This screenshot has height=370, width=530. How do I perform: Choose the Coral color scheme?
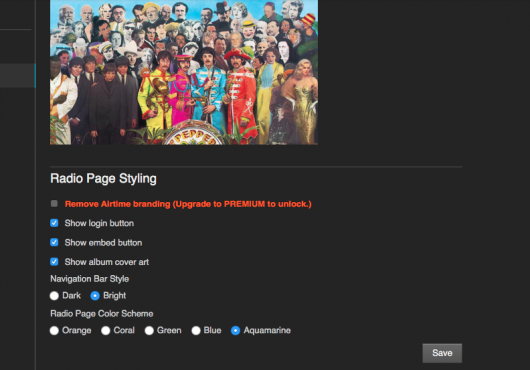pyautogui.click(x=105, y=330)
